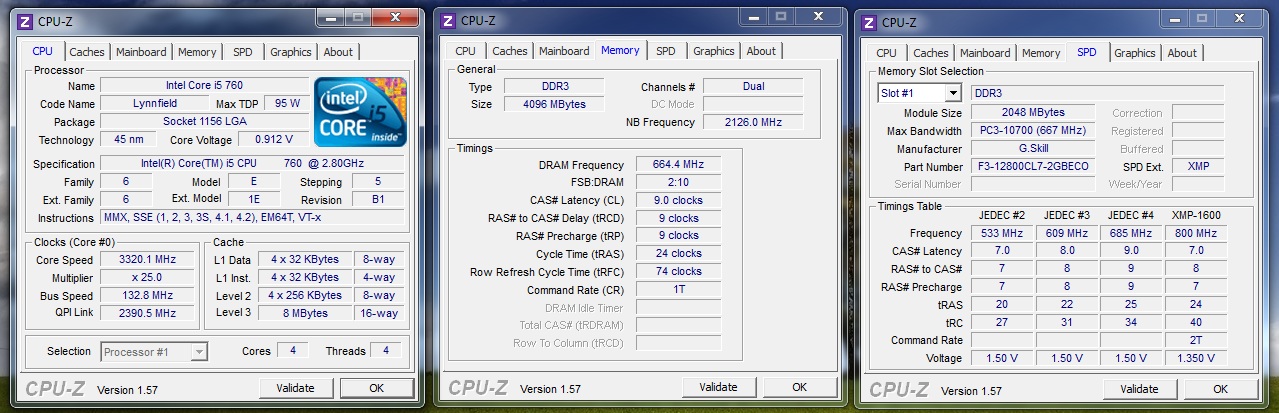The width and height of the screenshot is (1279, 413).
Task: Click the XMP-1600 frequency cell 800 MHz
Action: pyautogui.click(x=1194, y=233)
